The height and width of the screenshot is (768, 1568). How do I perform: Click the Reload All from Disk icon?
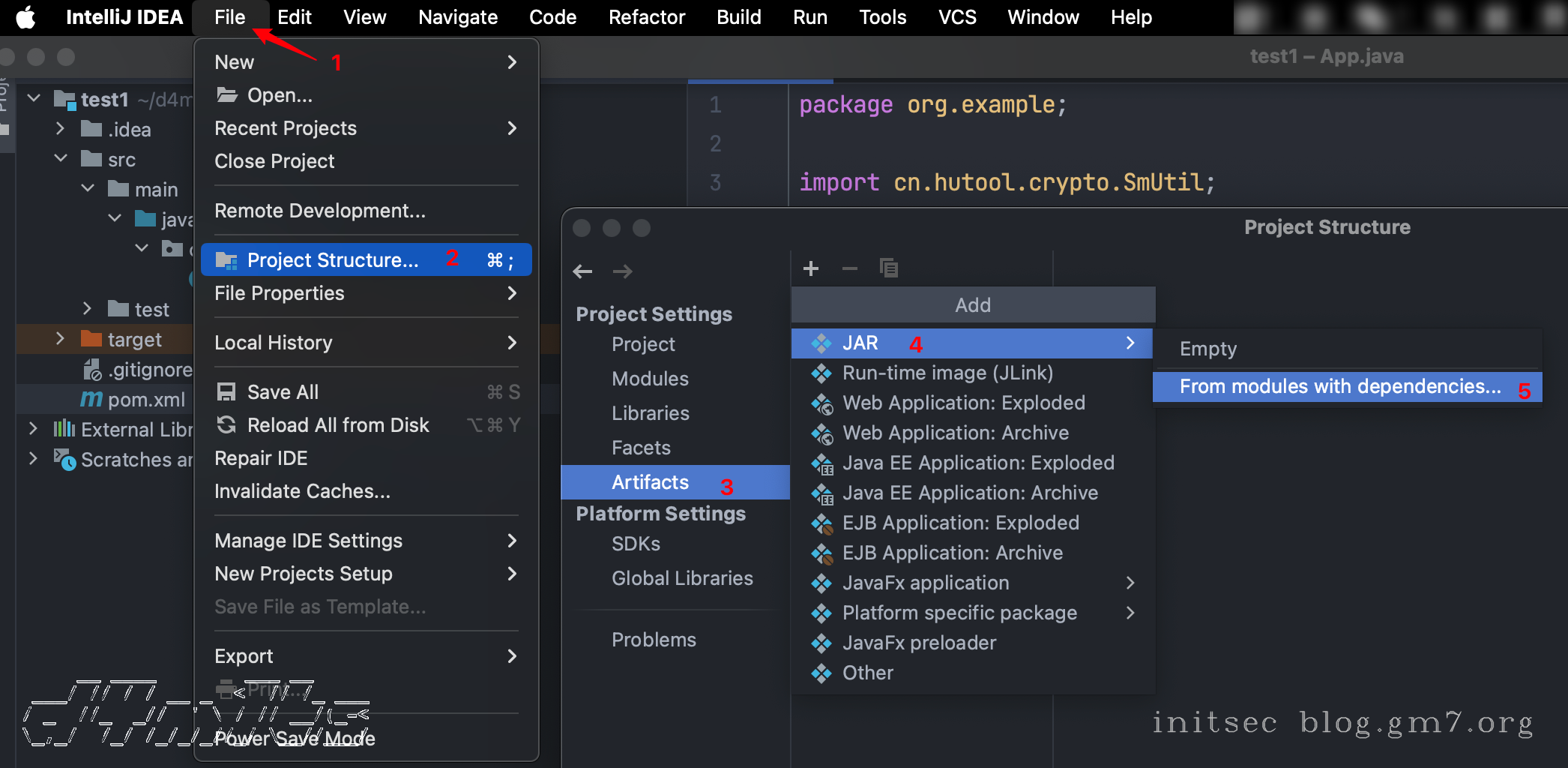(226, 424)
